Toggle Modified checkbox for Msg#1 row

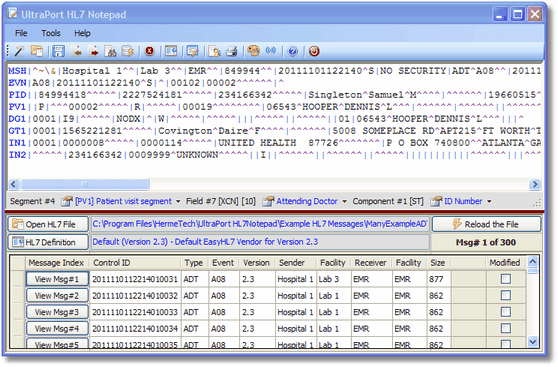(506, 279)
